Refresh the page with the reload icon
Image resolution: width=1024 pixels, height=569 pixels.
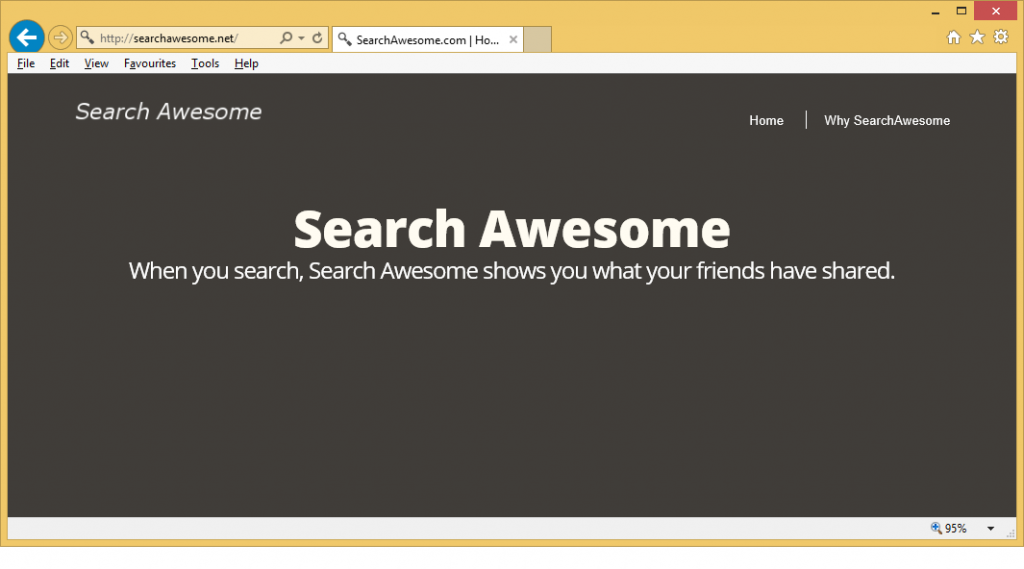[x=317, y=38]
